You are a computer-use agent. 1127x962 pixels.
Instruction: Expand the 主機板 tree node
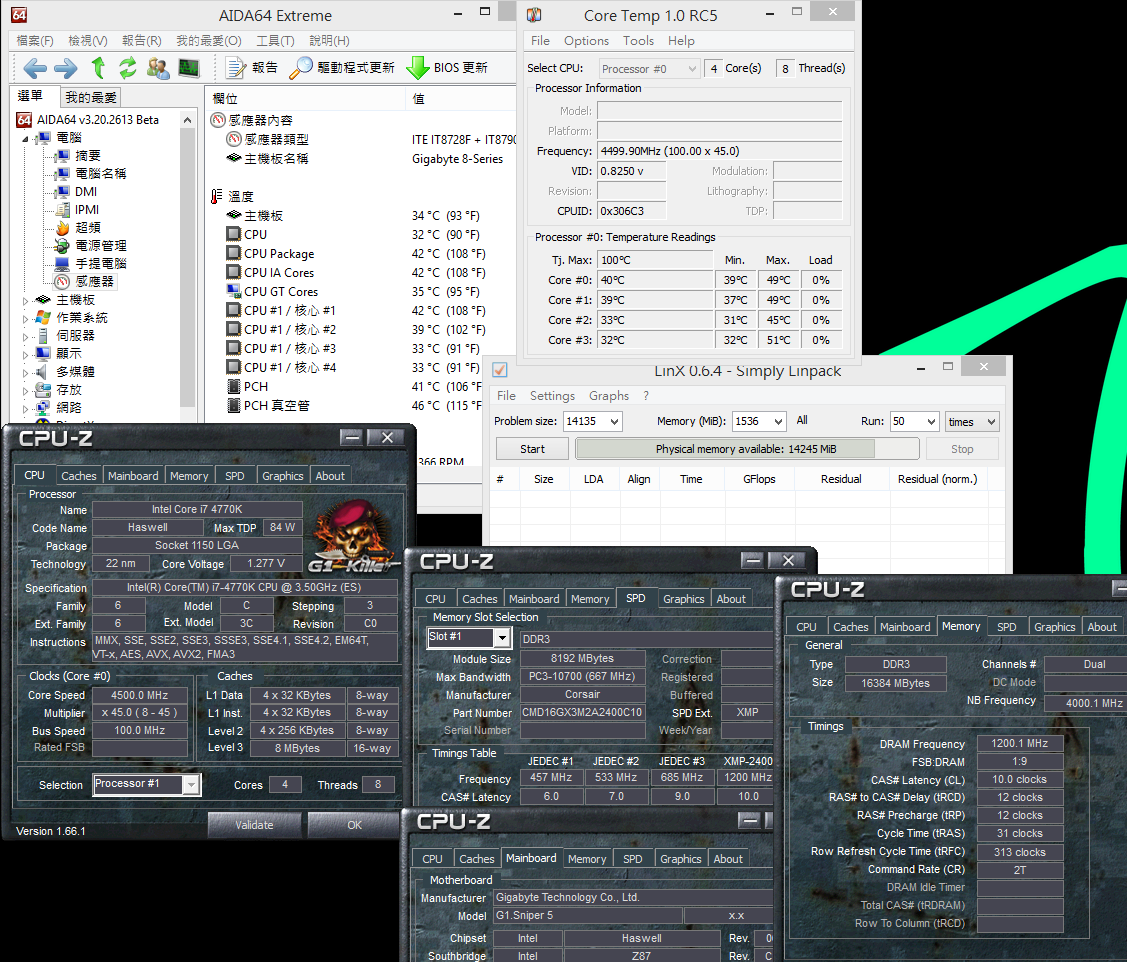(26, 301)
